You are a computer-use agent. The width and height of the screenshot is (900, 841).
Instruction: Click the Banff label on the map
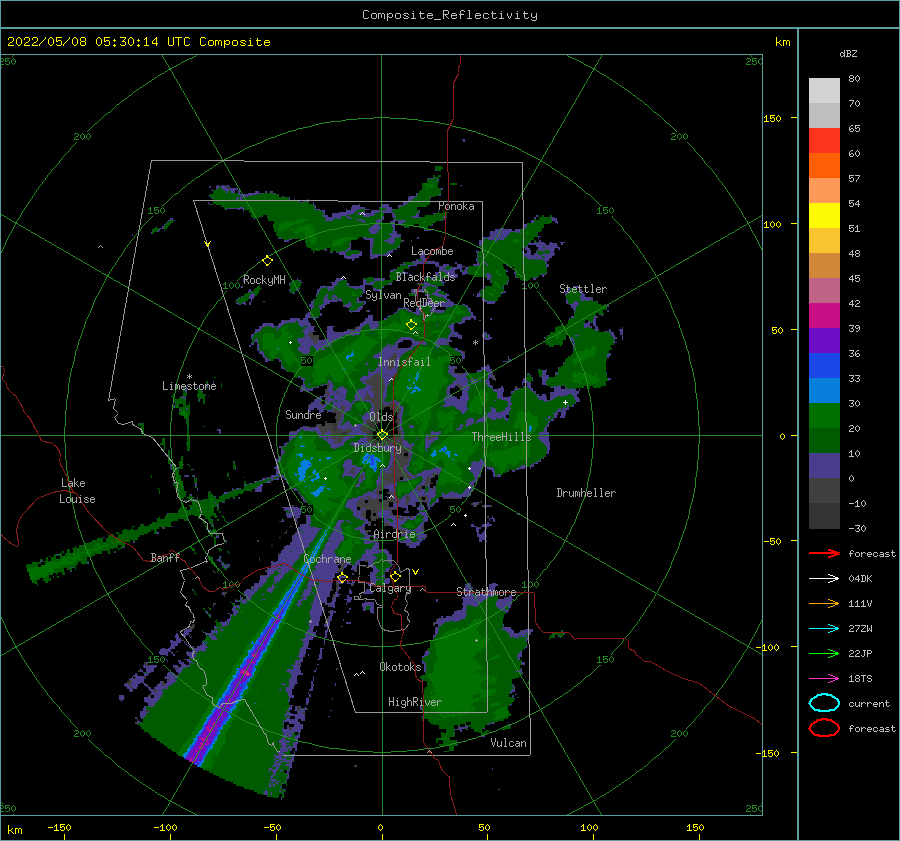[x=165, y=557]
